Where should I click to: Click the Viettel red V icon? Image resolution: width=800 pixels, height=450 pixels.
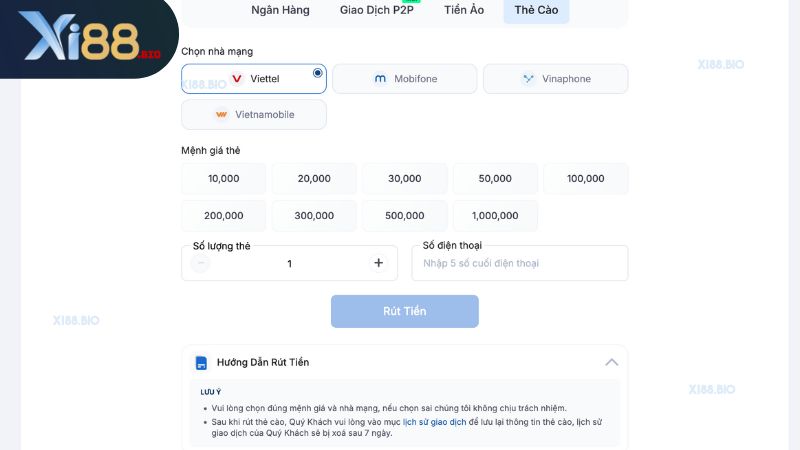coord(237,79)
